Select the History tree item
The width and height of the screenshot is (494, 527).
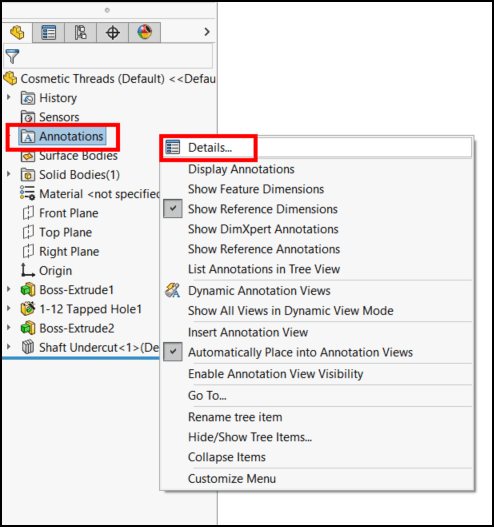point(58,98)
